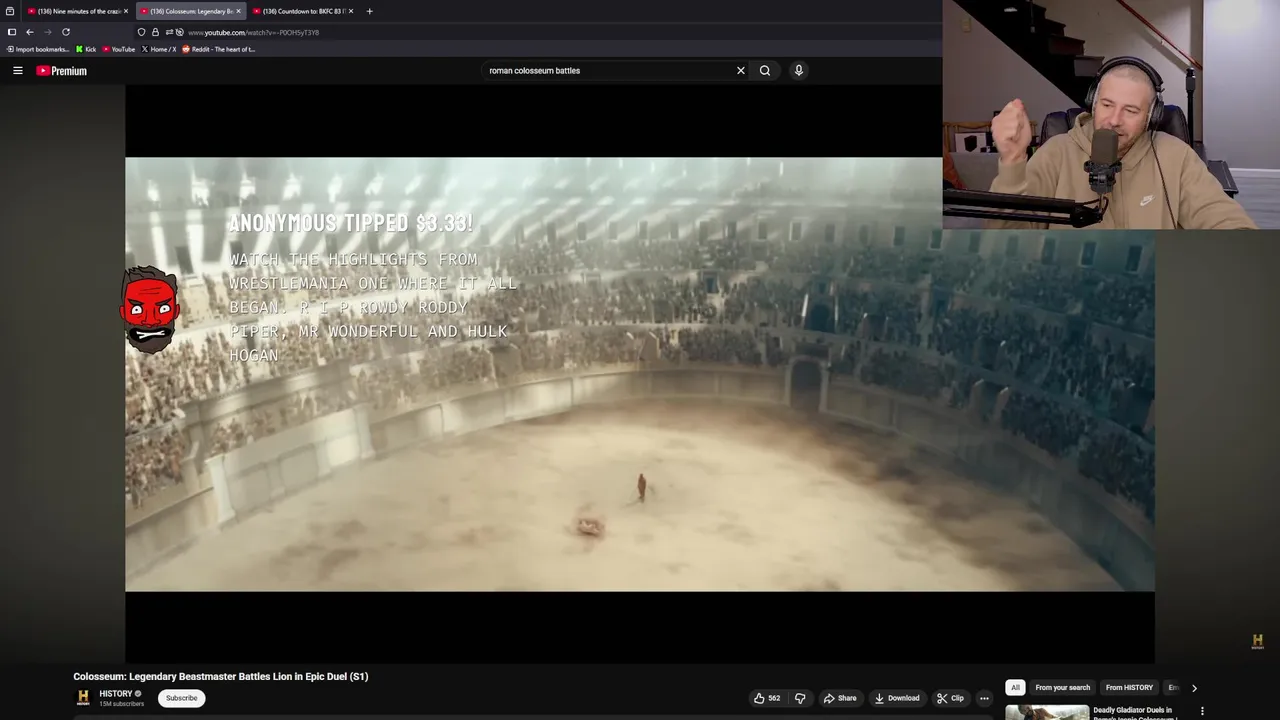1280x720 pixels.
Task: Toggle the browser sidebar panel icon
Action: (12, 32)
